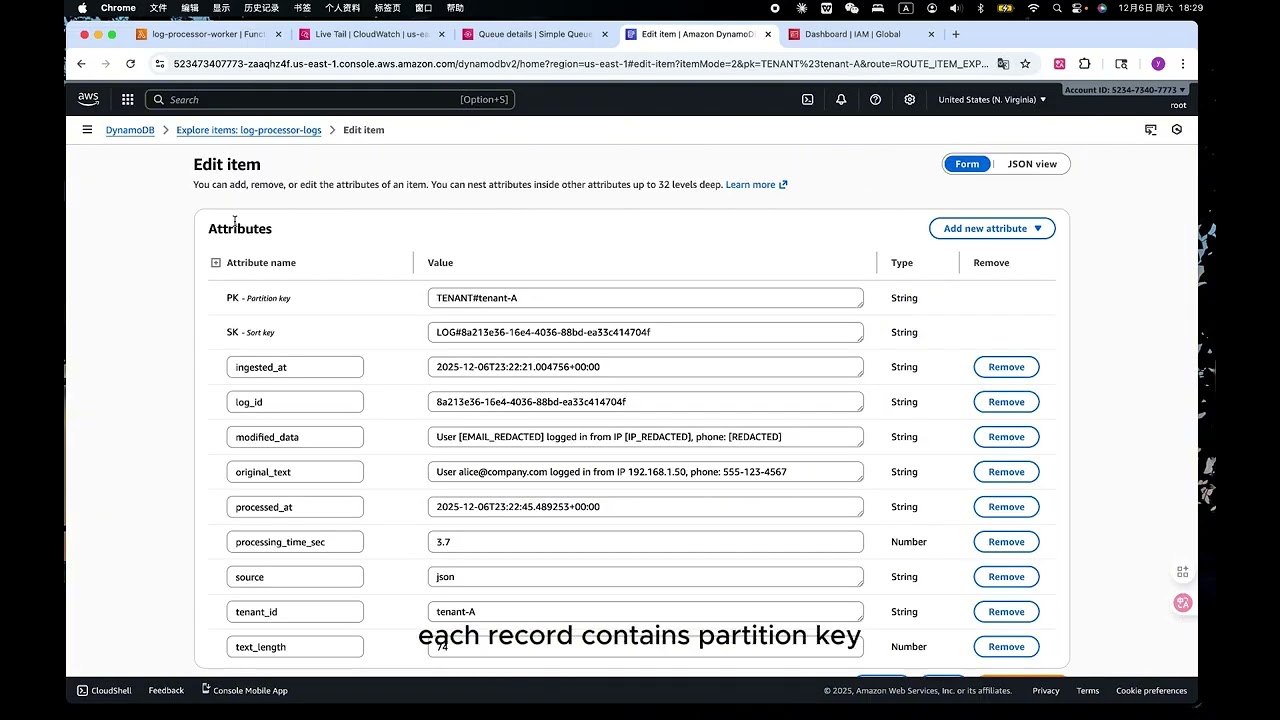Open the console settings gear

coord(909,99)
